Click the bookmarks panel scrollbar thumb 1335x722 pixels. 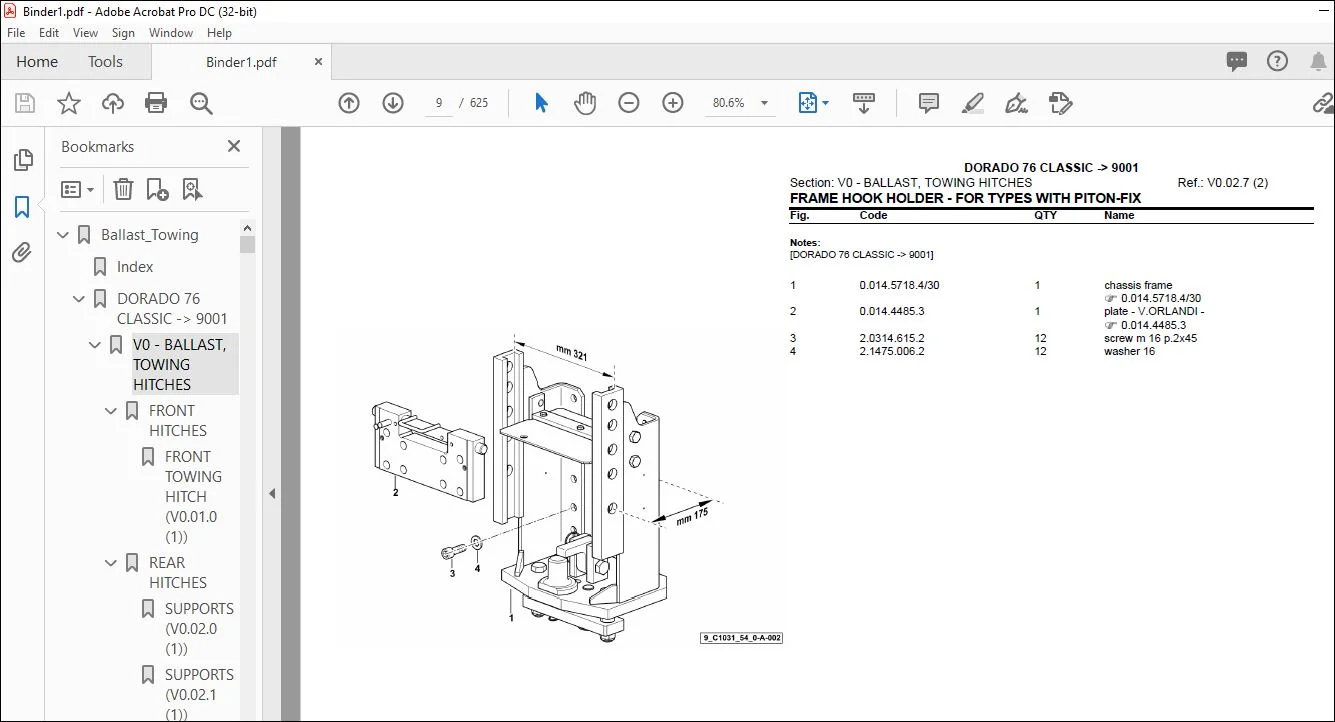point(247,244)
